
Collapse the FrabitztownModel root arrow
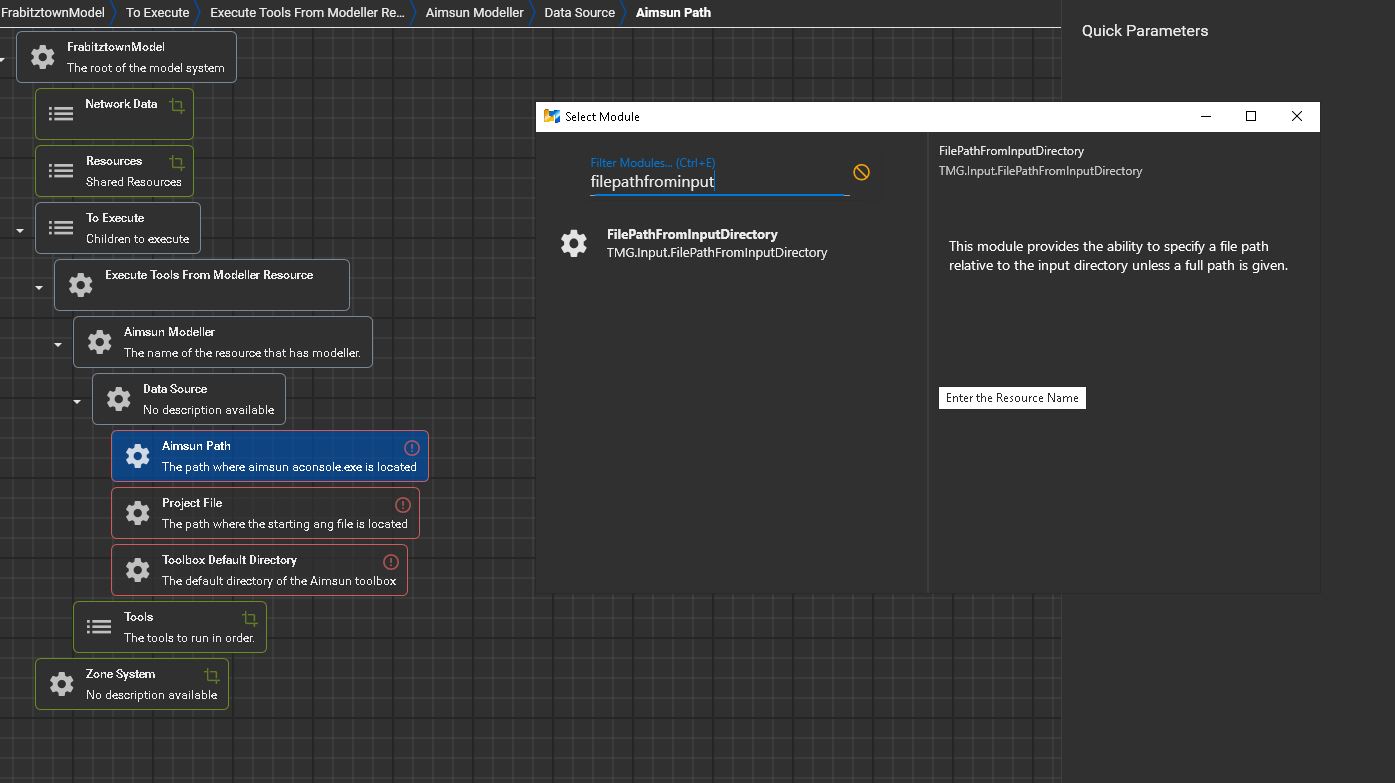pos(2,59)
